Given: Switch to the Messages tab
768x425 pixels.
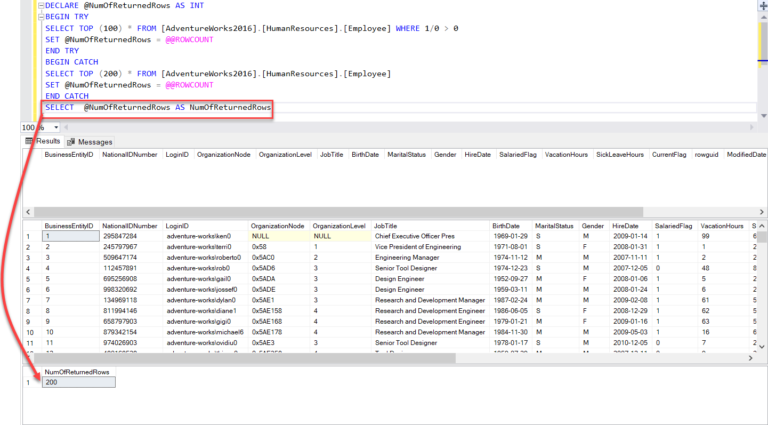Looking at the screenshot, I should 90,142.
